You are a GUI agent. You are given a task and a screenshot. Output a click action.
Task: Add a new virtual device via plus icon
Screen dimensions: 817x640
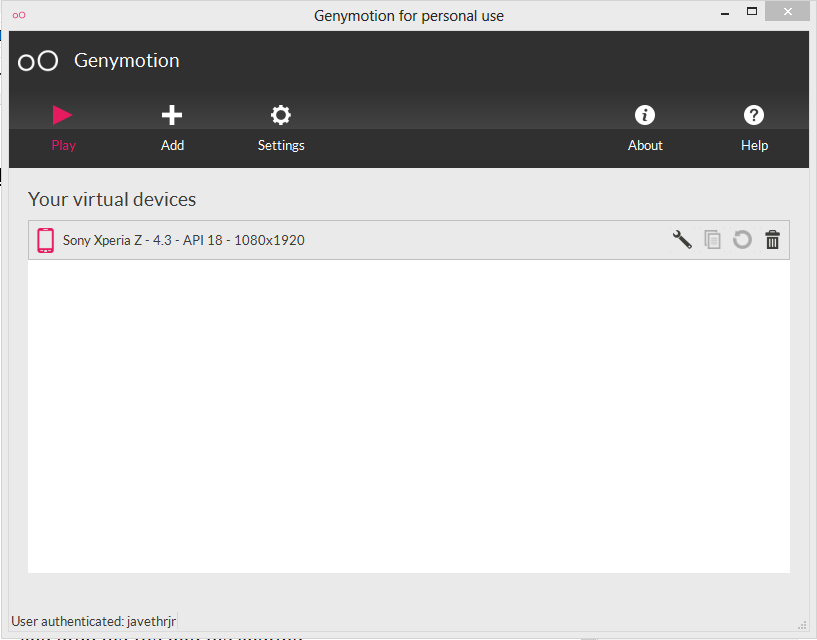pos(172,115)
